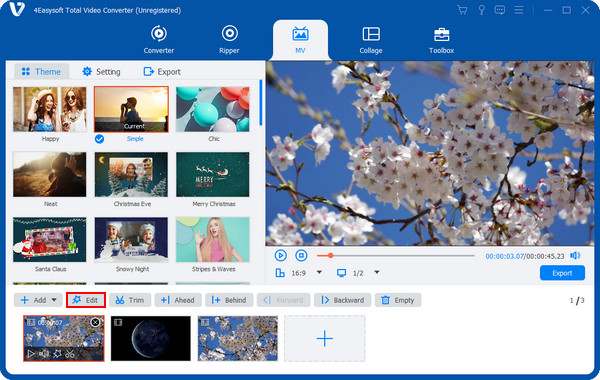Select the third blossom clip thumbnail
The width and height of the screenshot is (600, 380).
(238, 338)
